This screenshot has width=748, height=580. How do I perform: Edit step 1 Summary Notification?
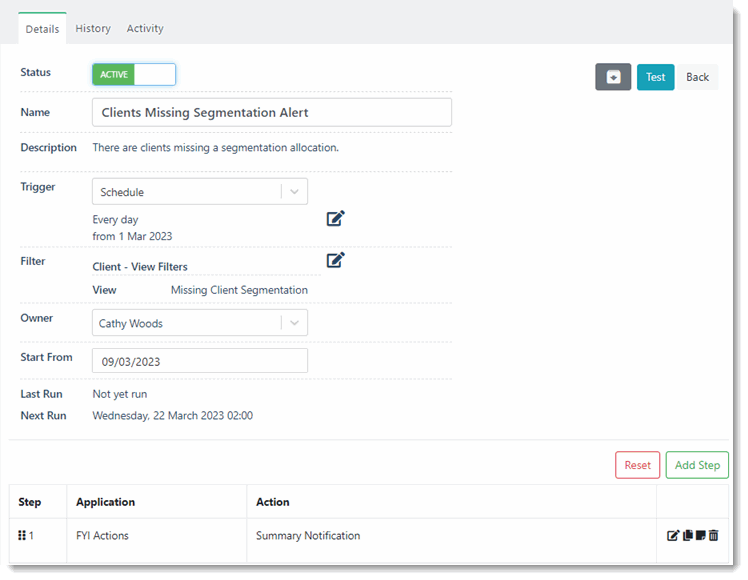click(x=673, y=536)
